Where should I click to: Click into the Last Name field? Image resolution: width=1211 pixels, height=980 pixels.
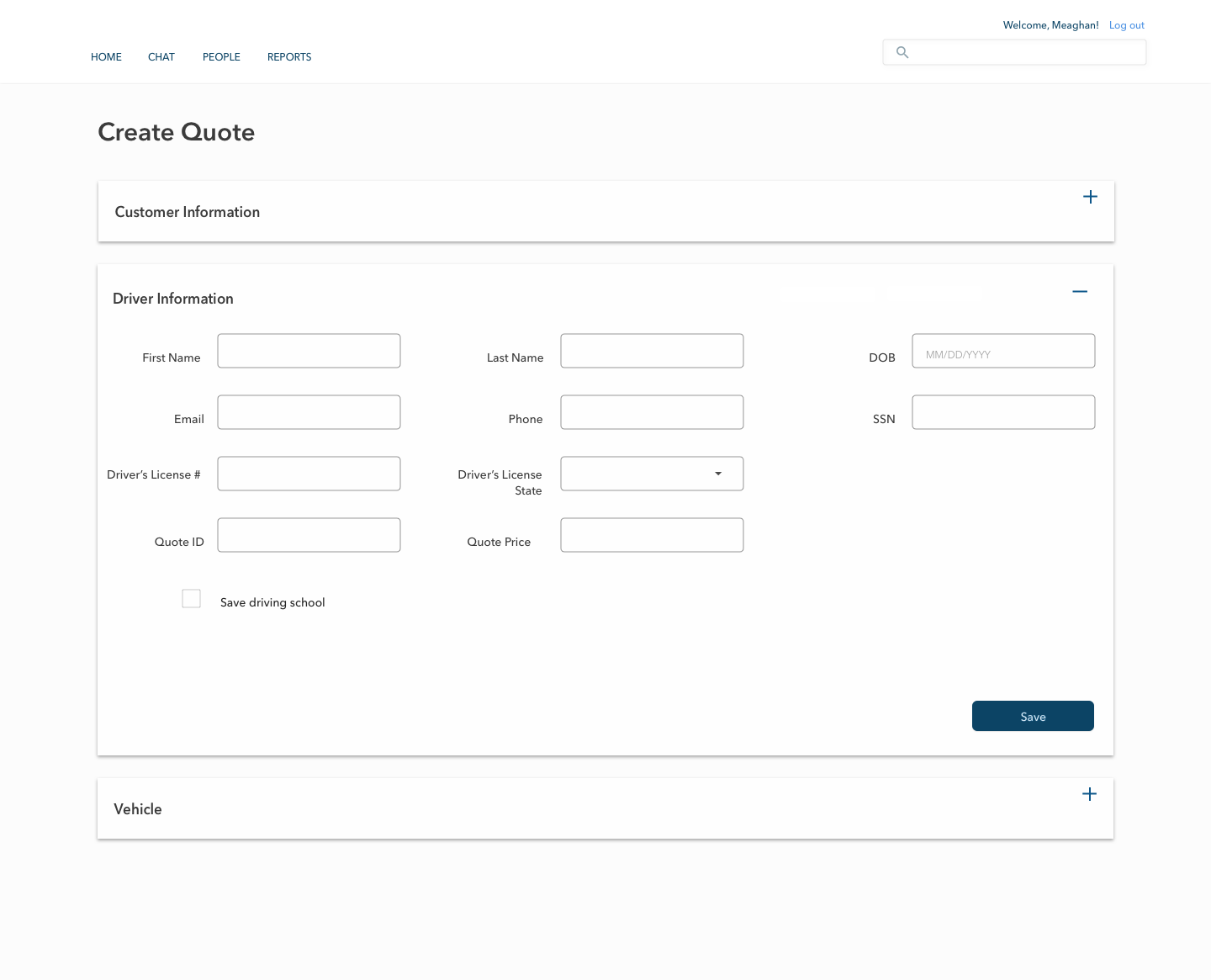click(652, 351)
